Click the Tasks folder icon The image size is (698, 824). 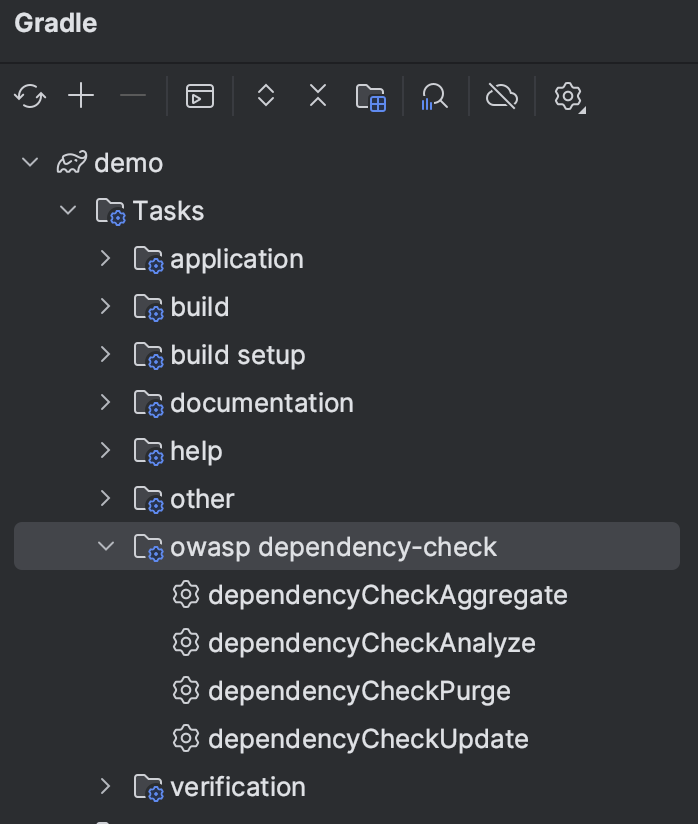point(110,212)
